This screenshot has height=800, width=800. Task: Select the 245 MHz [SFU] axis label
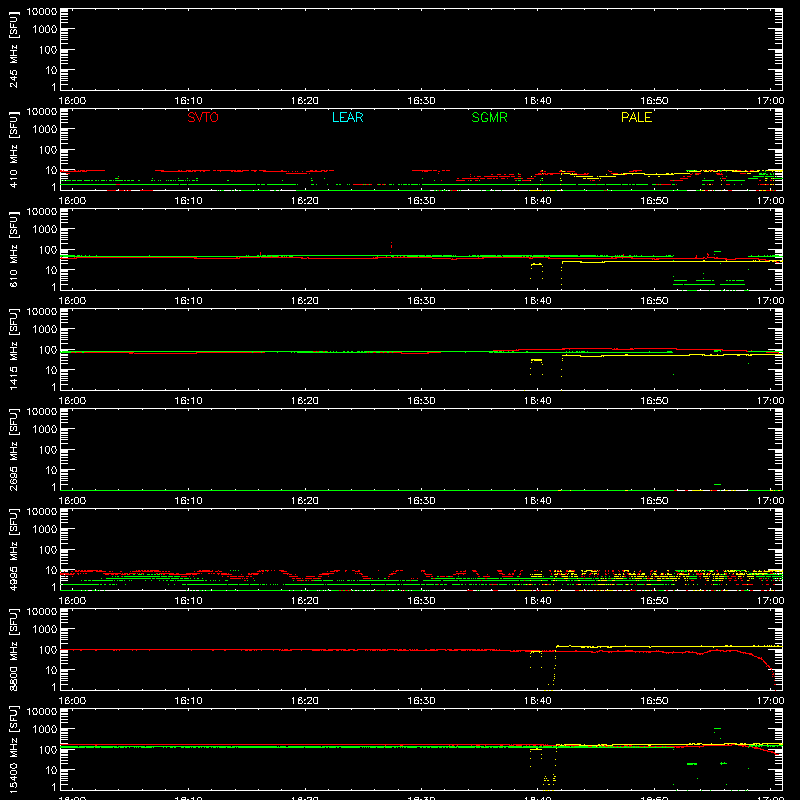(x=13, y=51)
